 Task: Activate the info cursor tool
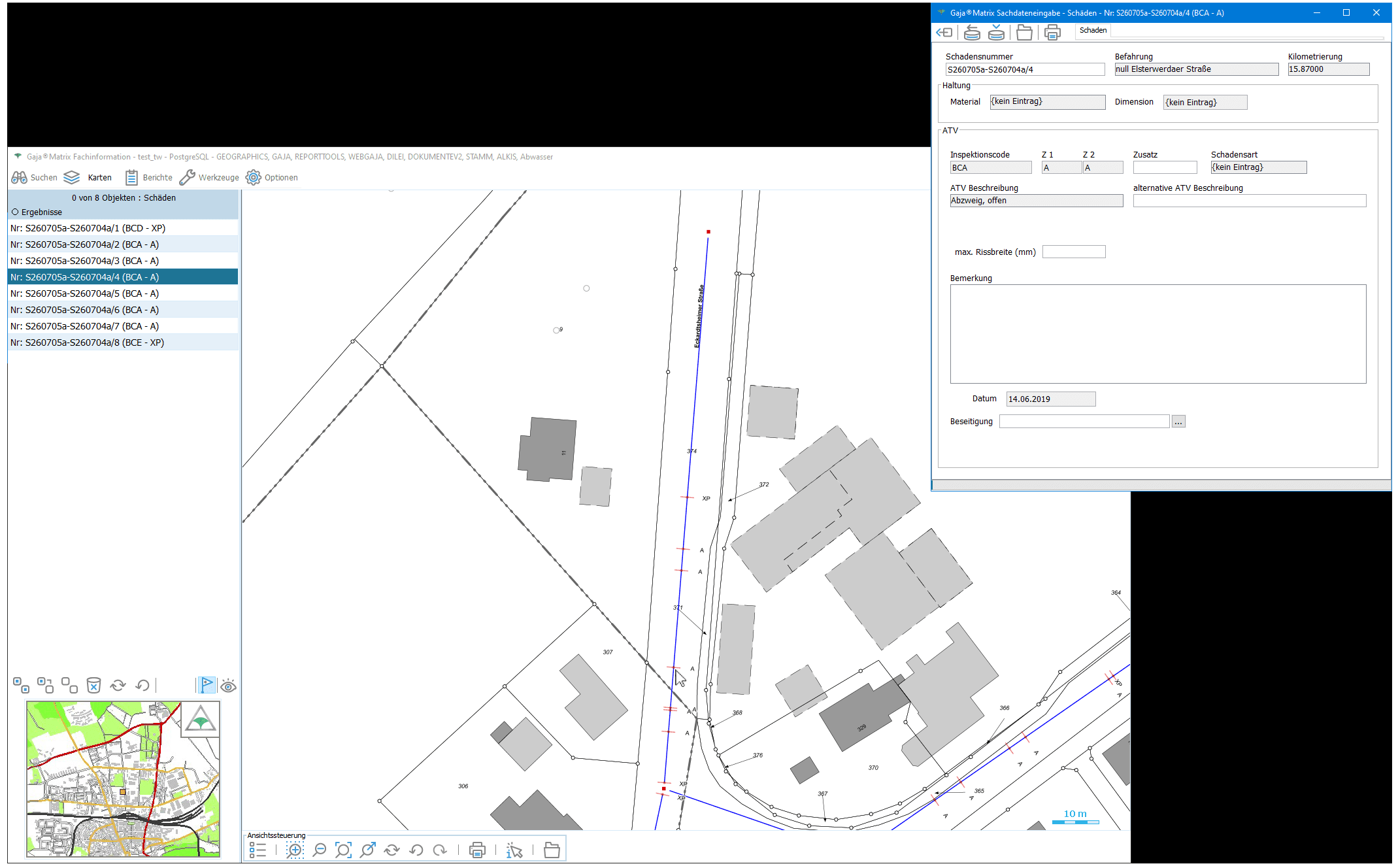point(514,850)
